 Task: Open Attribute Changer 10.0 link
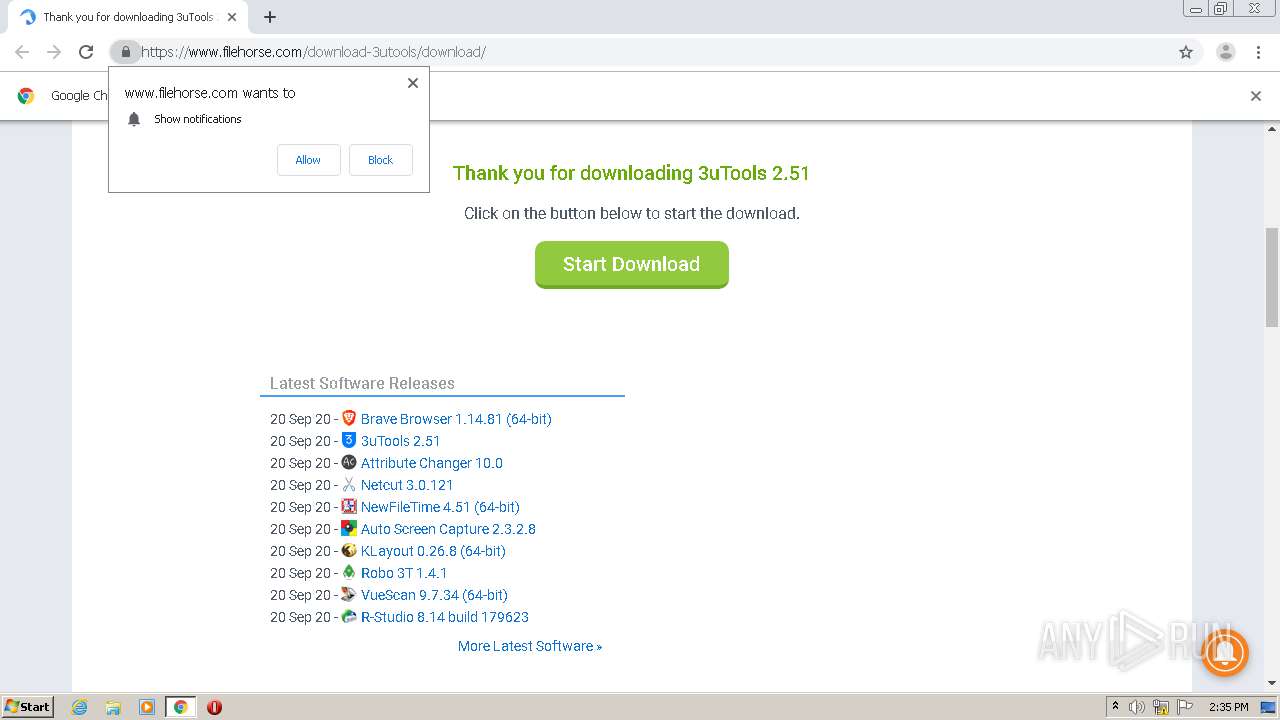pyautogui.click(x=432, y=463)
